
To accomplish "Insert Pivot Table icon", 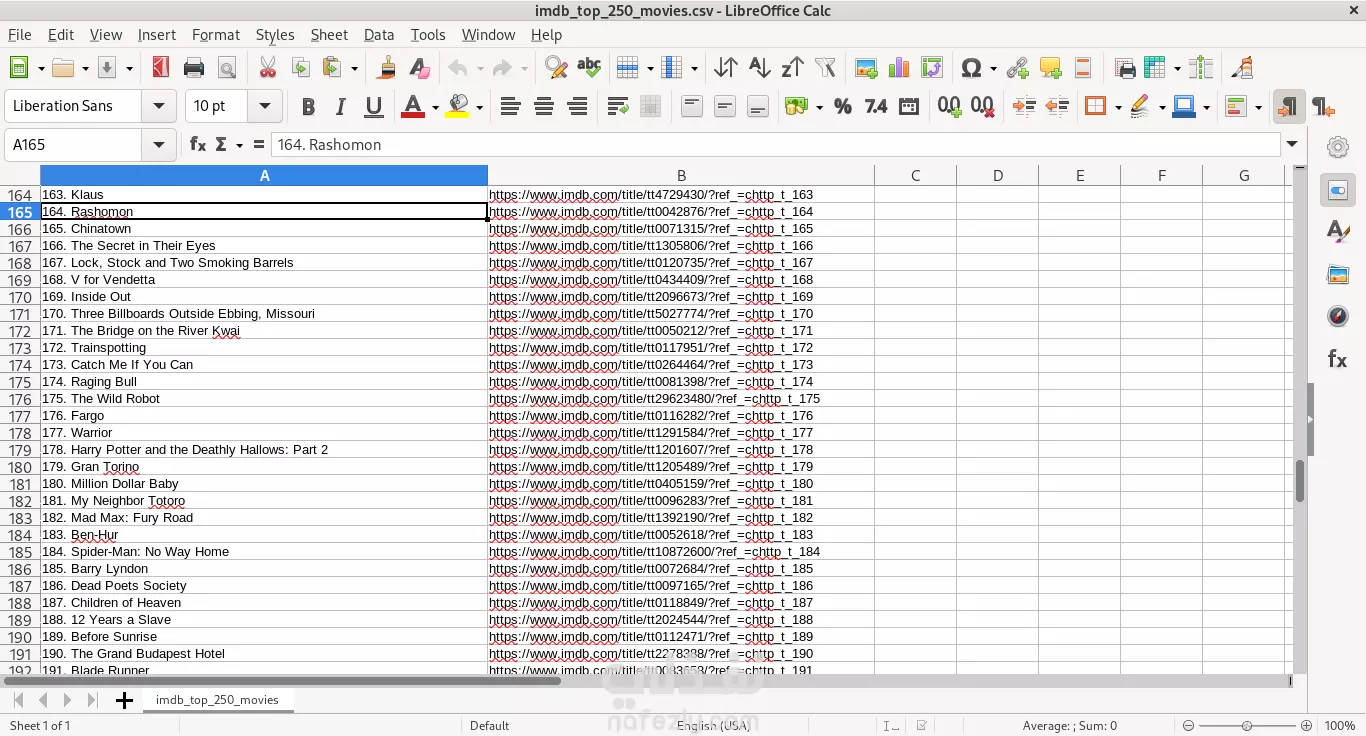I will [x=932, y=68].
